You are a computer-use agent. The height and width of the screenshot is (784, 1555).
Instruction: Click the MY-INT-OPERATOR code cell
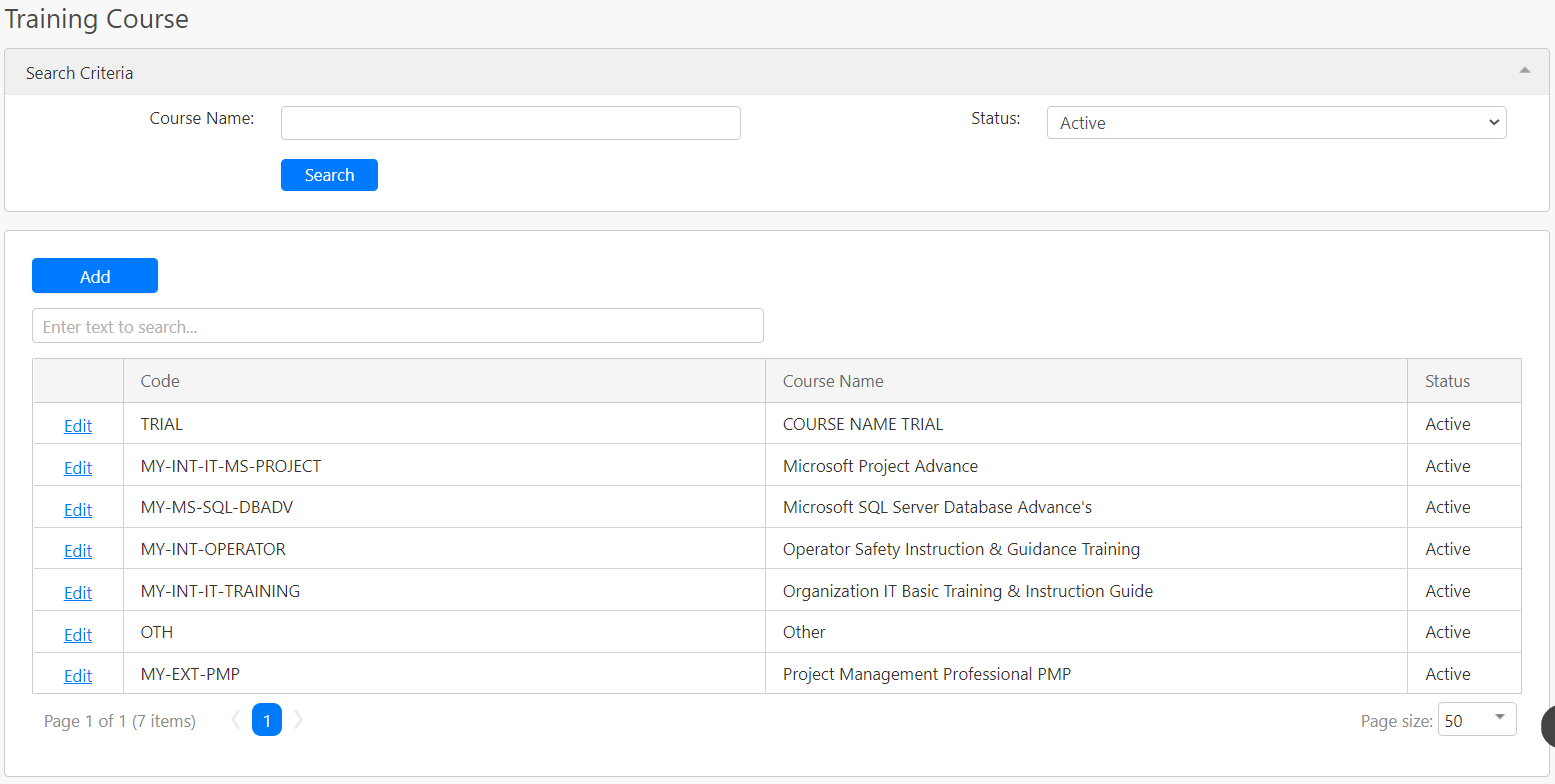point(444,549)
